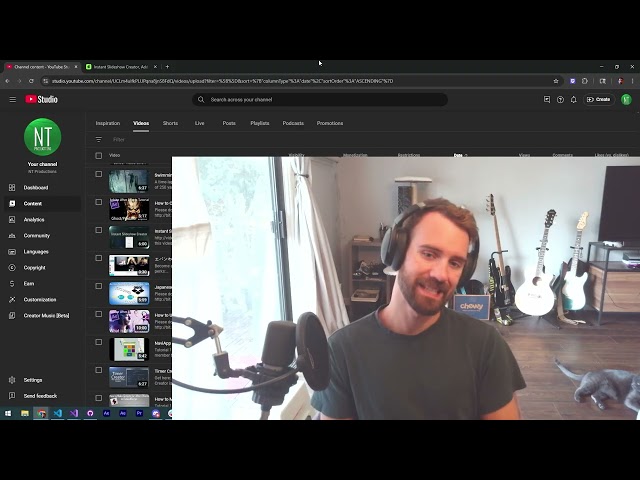This screenshot has width=640, height=480.
Task: Click the purple shield extension icon
Action: click(573, 81)
